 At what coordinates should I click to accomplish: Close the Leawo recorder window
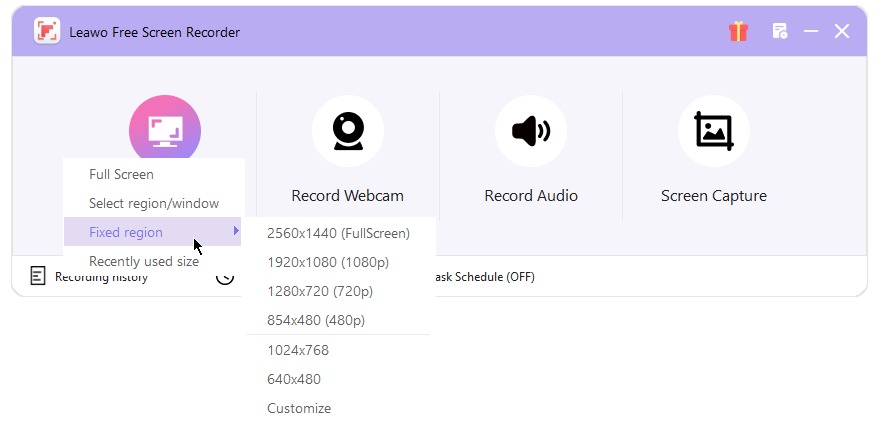842,31
